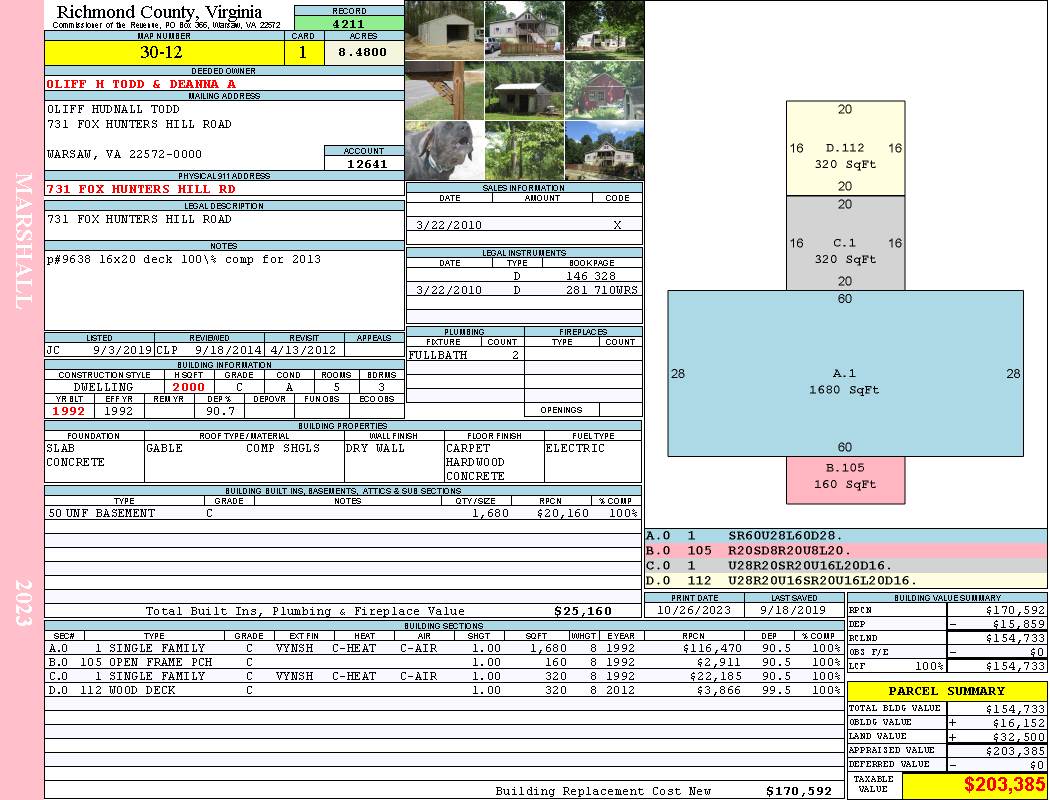This screenshot has width=1050, height=800.
Task: Select the gray C.1 320 SqFt sketch section
Action: (x=845, y=243)
